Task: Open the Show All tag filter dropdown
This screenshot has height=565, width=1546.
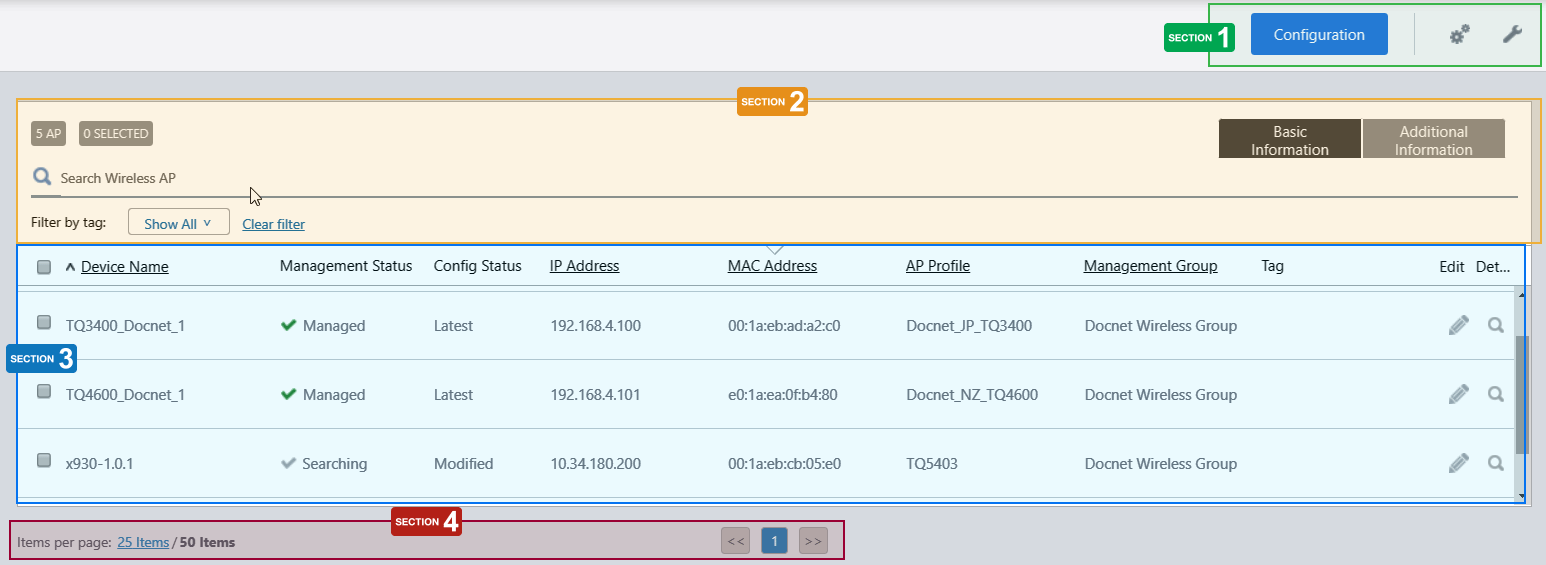Action: click(178, 223)
